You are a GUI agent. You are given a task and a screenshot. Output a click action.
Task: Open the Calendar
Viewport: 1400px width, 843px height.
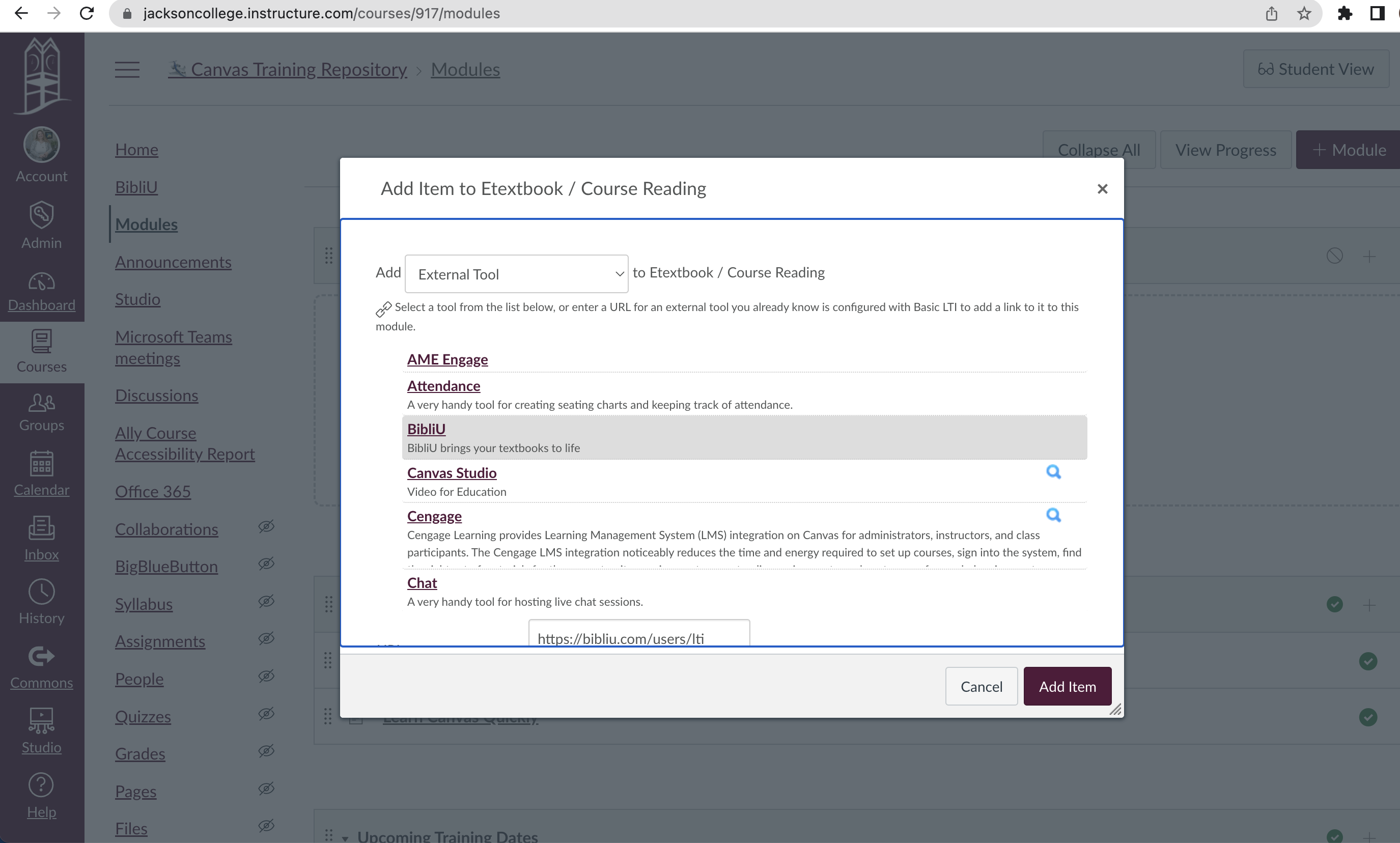tap(41, 474)
